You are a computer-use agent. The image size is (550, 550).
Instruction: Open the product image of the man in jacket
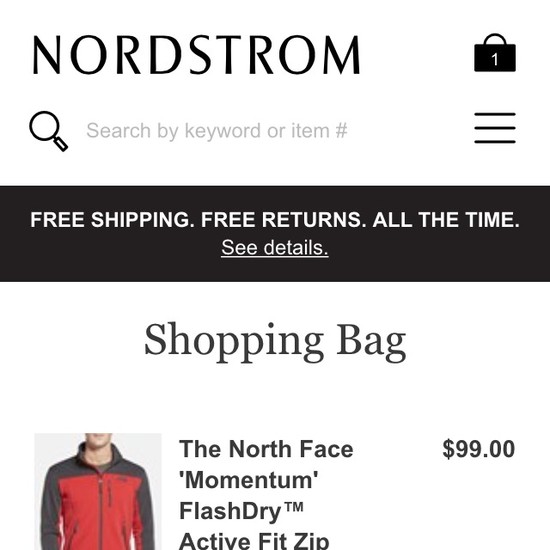click(x=98, y=491)
